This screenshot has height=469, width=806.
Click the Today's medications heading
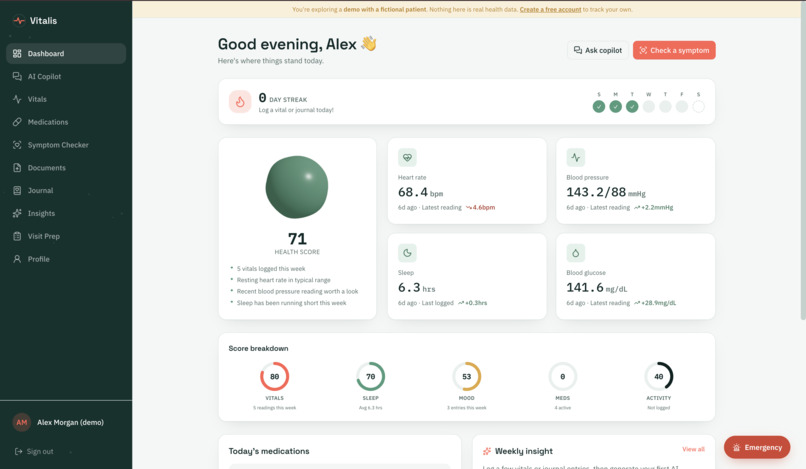pyautogui.click(x=269, y=451)
